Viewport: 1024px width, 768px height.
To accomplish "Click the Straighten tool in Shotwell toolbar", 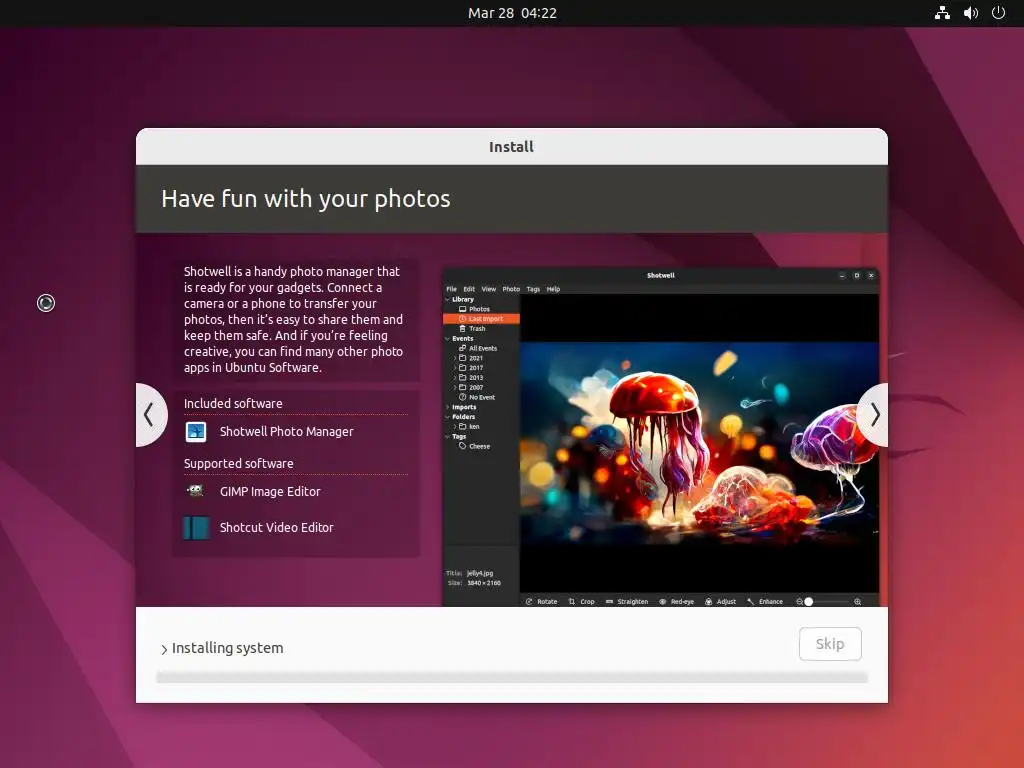I will click(626, 601).
